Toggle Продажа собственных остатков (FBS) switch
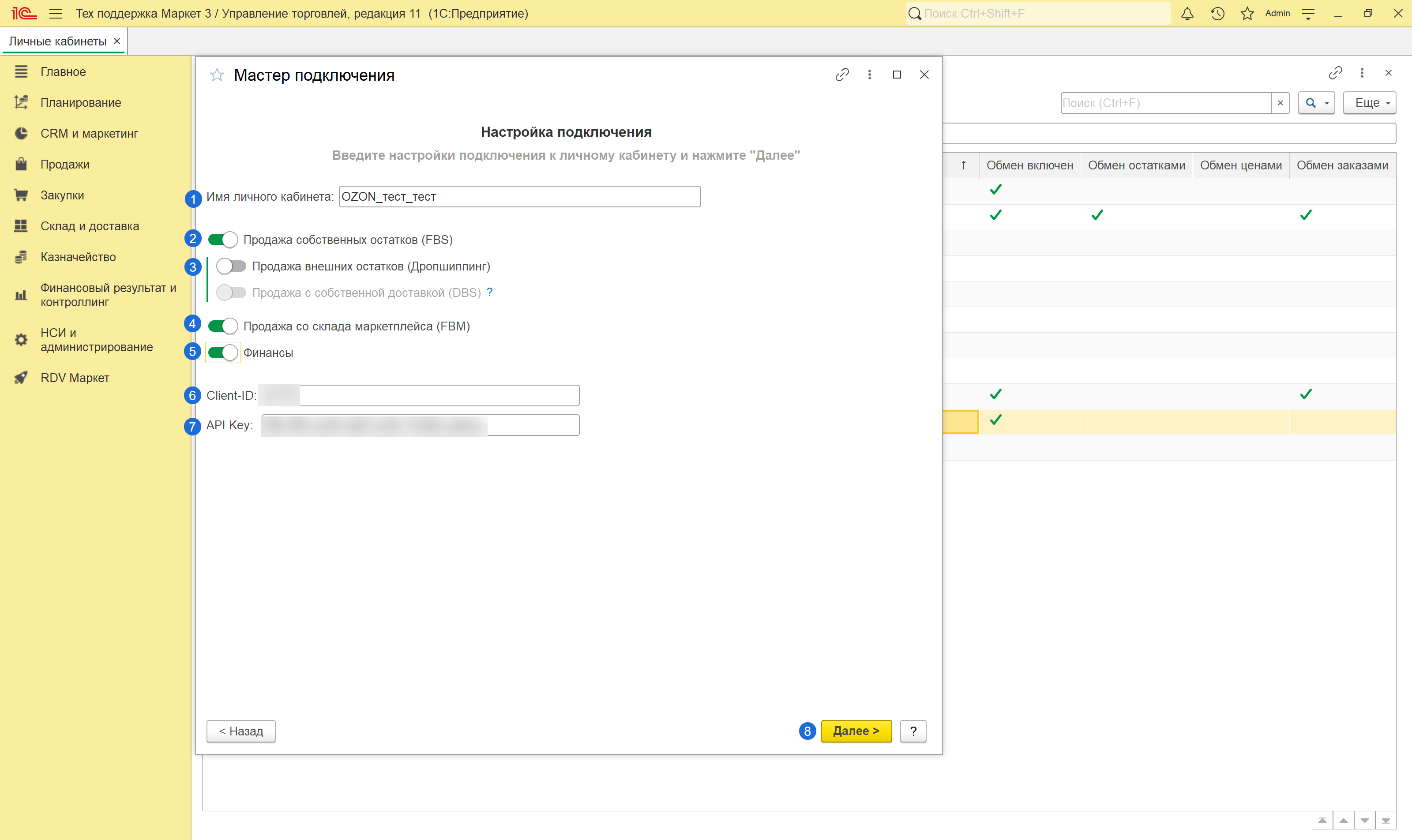1412x840 pixels. coord(222,240)
